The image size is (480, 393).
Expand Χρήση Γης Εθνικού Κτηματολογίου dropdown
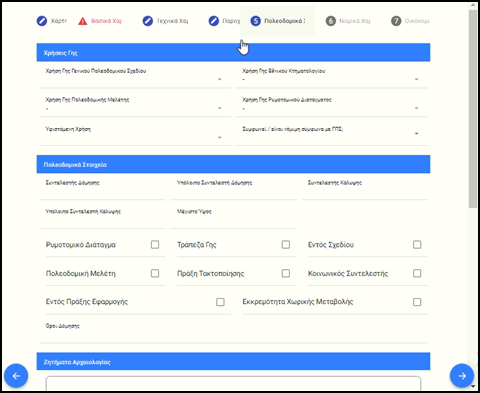(x=331, y=76)
